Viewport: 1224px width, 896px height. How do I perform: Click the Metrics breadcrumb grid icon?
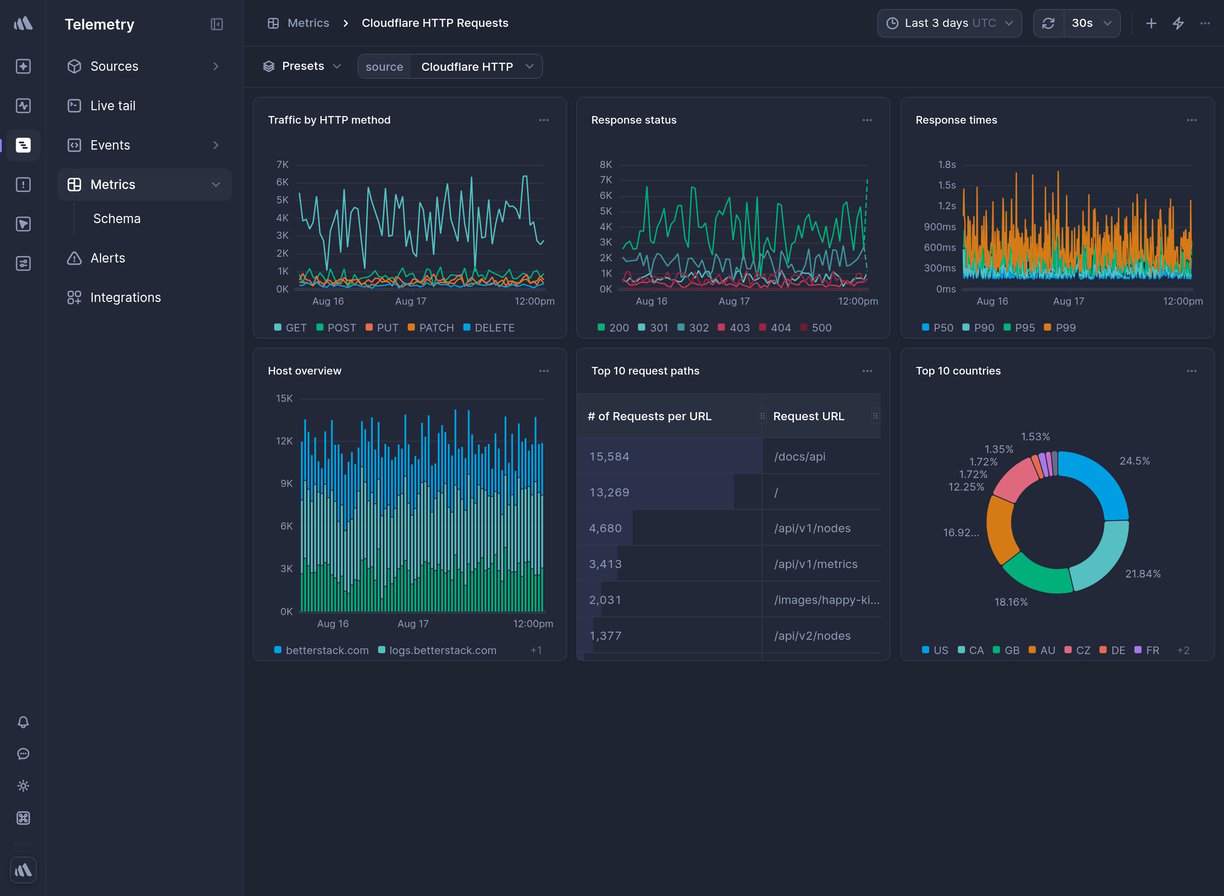[x=273, y=23]
